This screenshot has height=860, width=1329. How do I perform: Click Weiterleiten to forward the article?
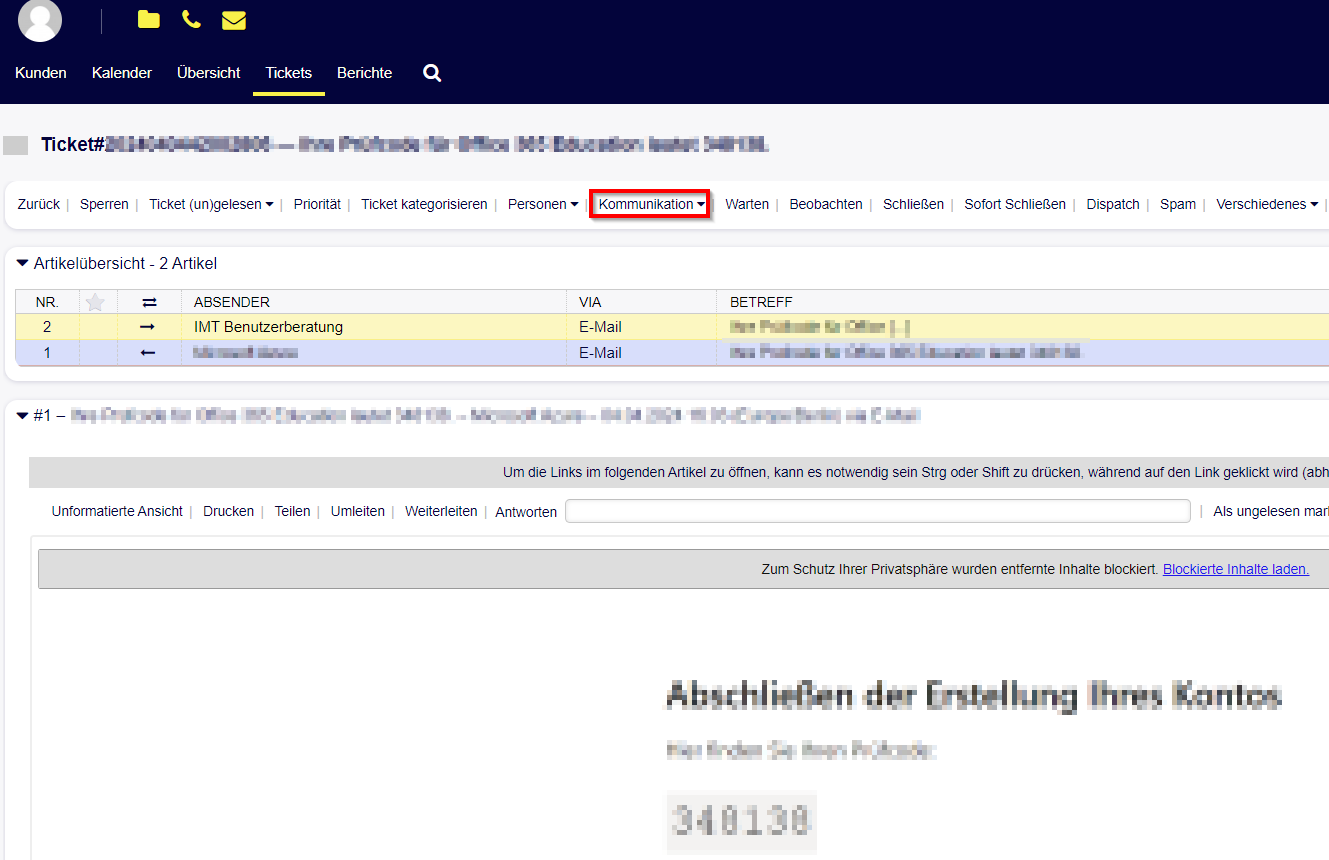coord(441,511)
